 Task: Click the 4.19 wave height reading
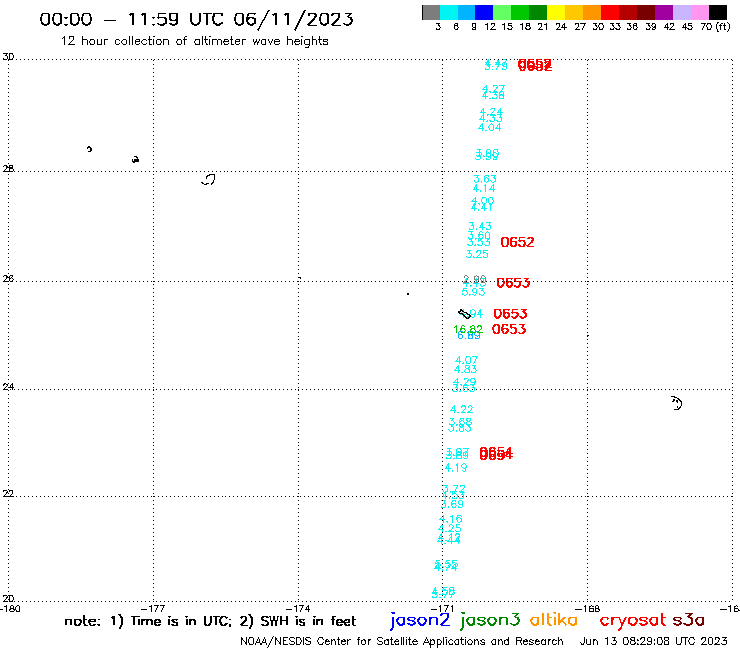coord(456,468)
